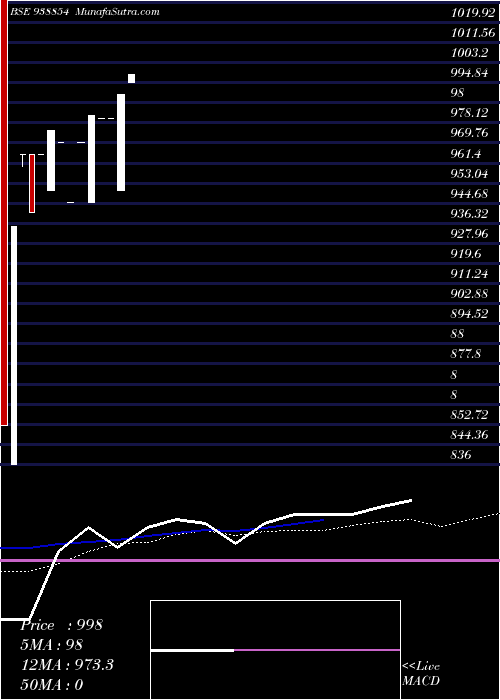Click the red candlestick near 961.4
The image size is (500, 700).
(32, 183)
